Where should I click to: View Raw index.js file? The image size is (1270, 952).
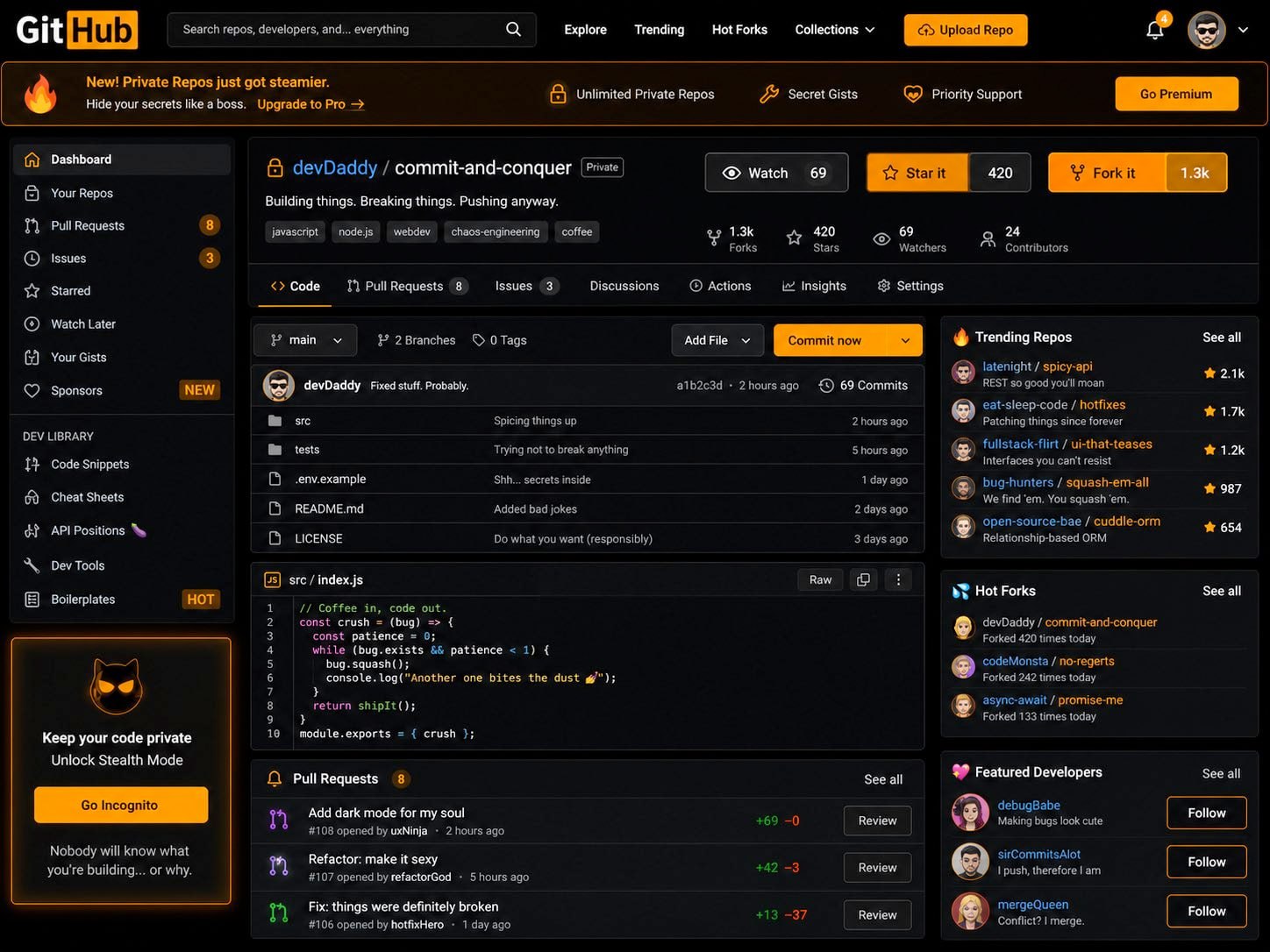pyautogui.click(x=820, y=579)
